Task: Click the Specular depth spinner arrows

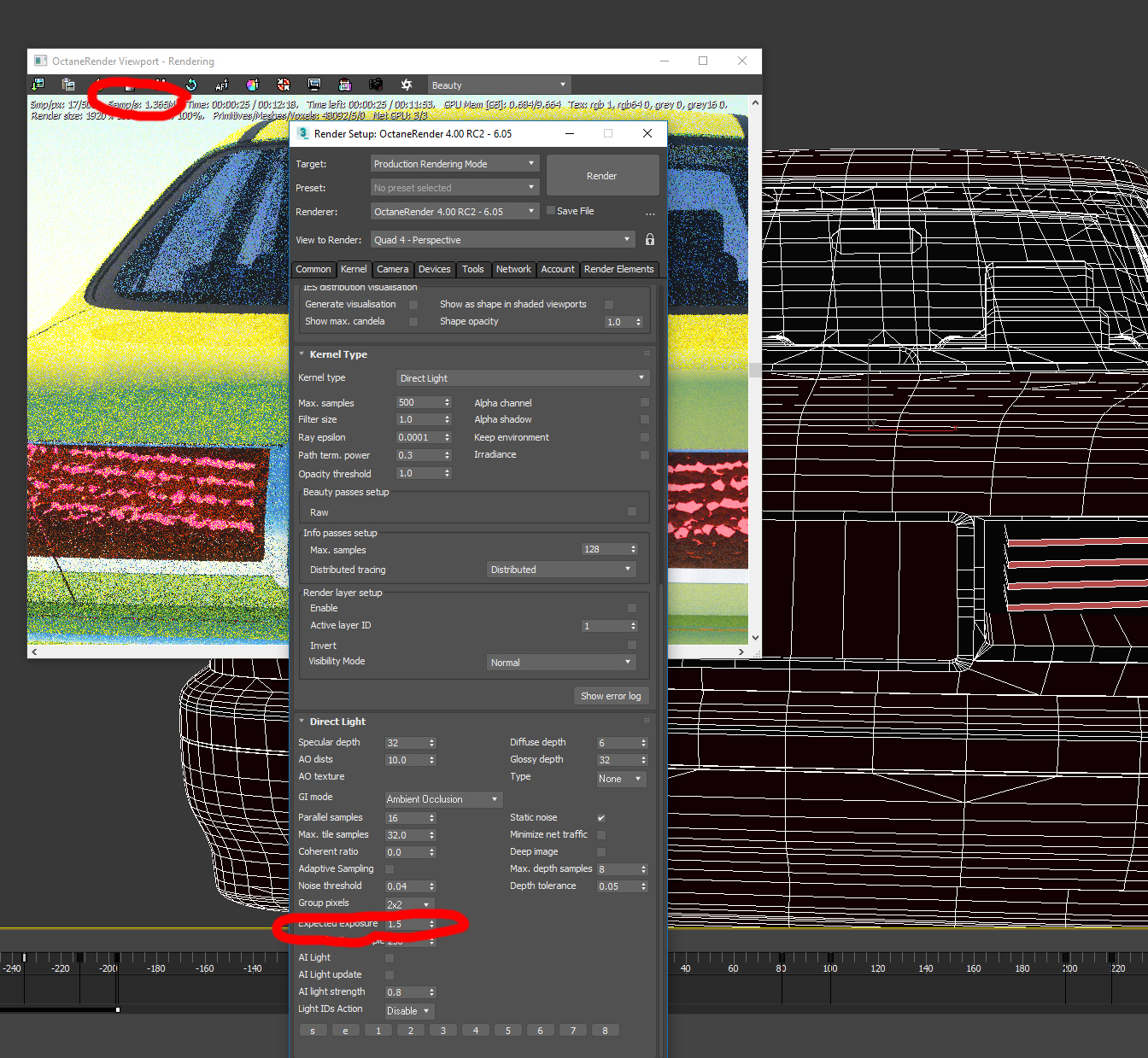Action: pos(431,743)
